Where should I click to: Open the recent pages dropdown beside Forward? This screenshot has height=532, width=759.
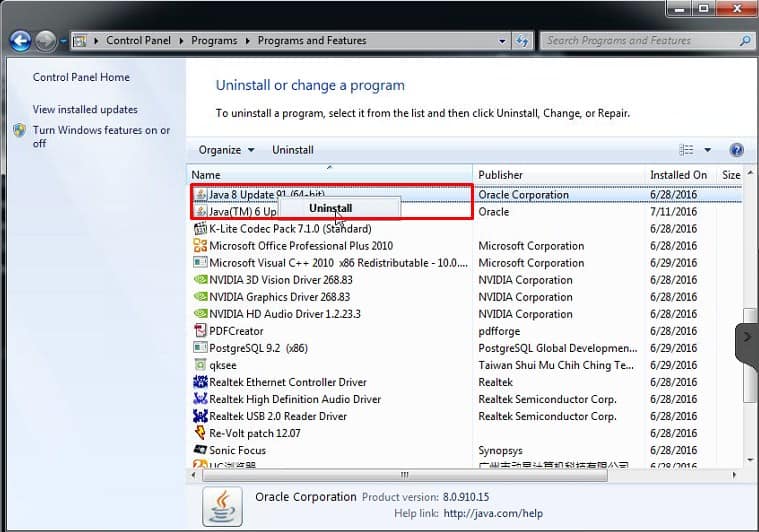point(63,41)
